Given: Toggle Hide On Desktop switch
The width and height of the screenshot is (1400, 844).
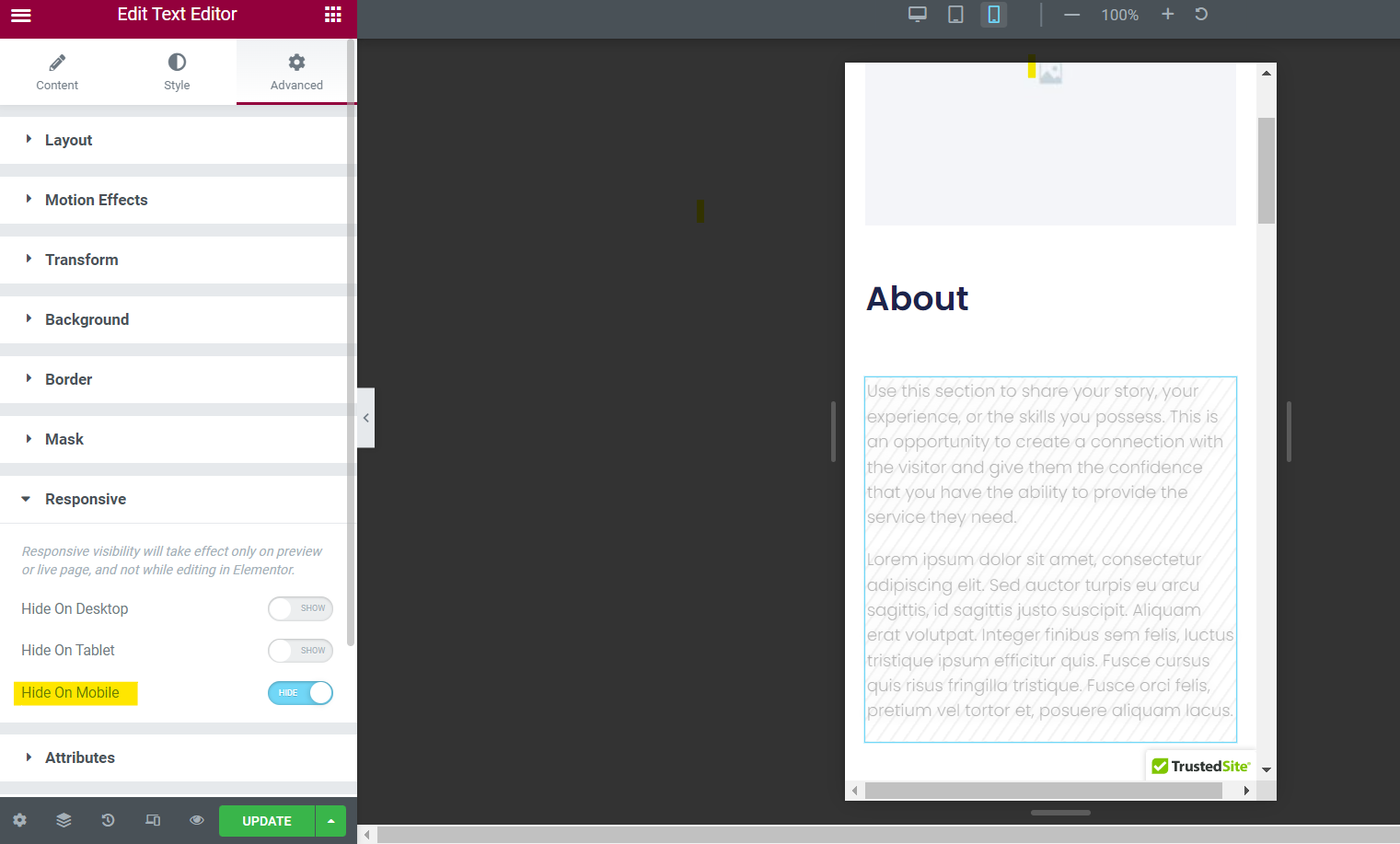Looking at the screenshot, I should coord(300,608).
